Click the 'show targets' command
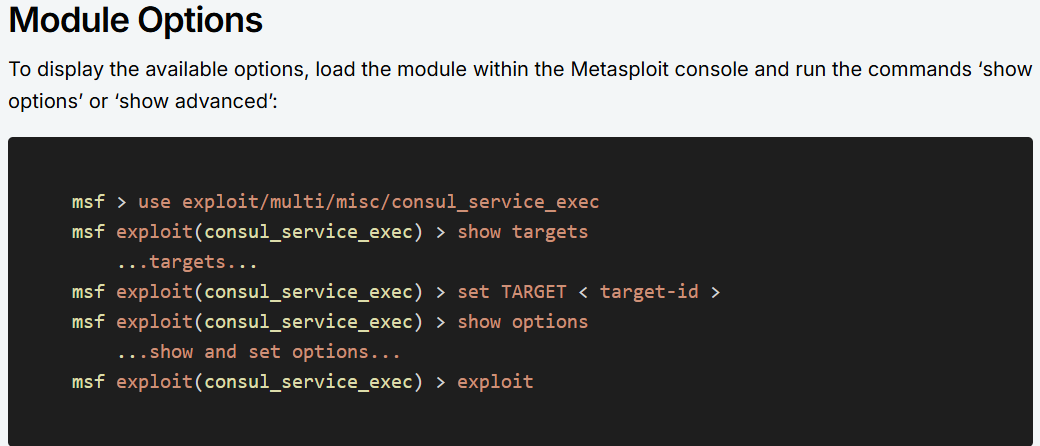 (x=523, y=232)
